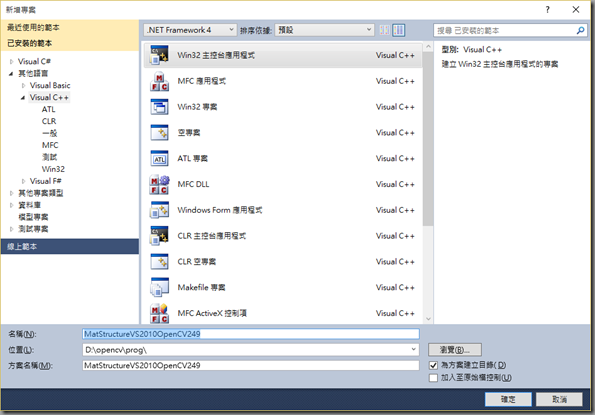Click the template list scrollbar thumb

pyautogui.click(x=428, y=139)
